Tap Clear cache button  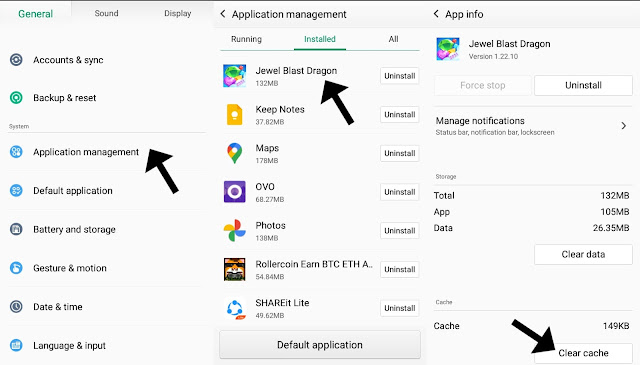583,353
